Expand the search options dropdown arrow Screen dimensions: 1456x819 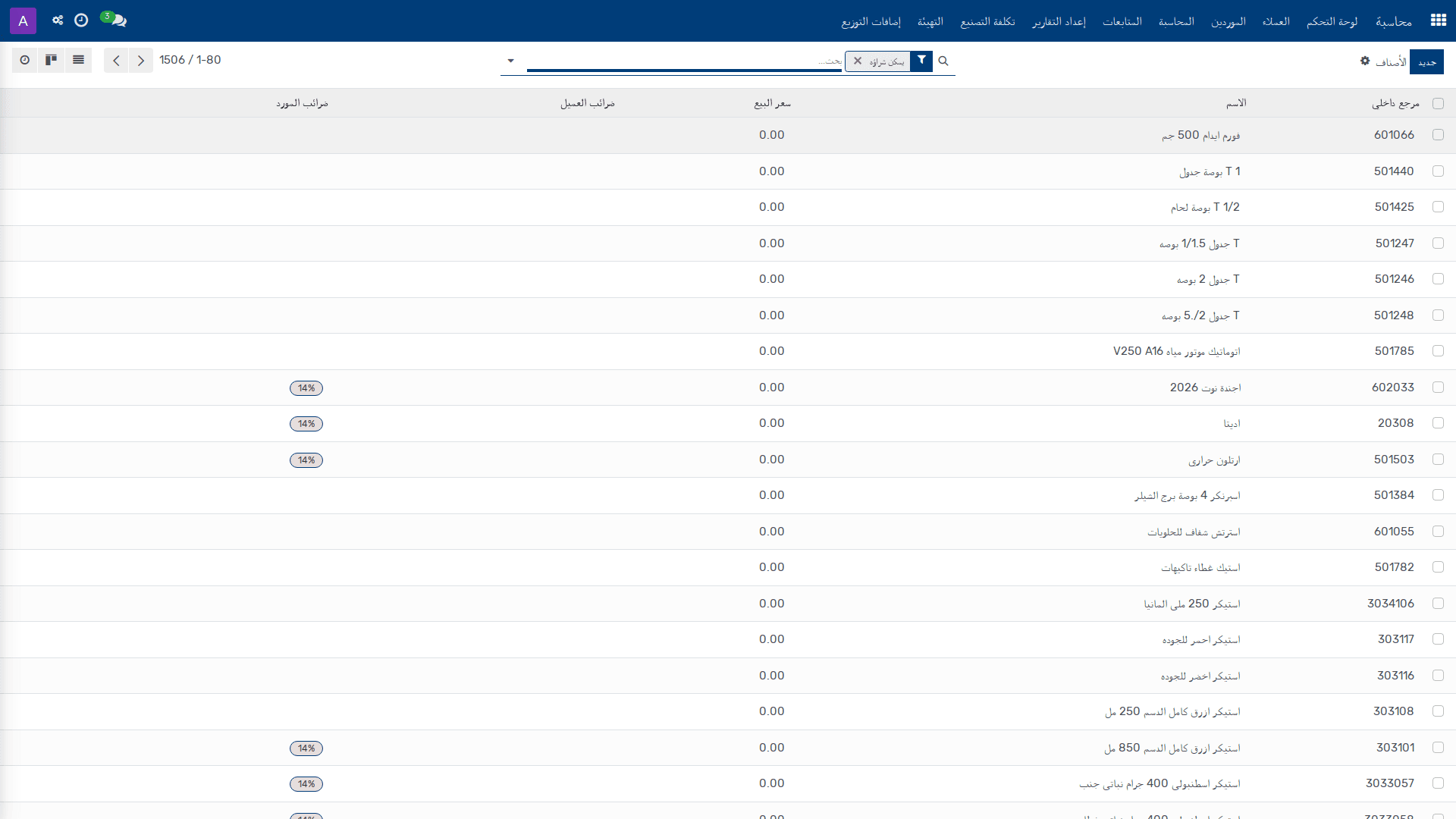[x=510, y=61]
